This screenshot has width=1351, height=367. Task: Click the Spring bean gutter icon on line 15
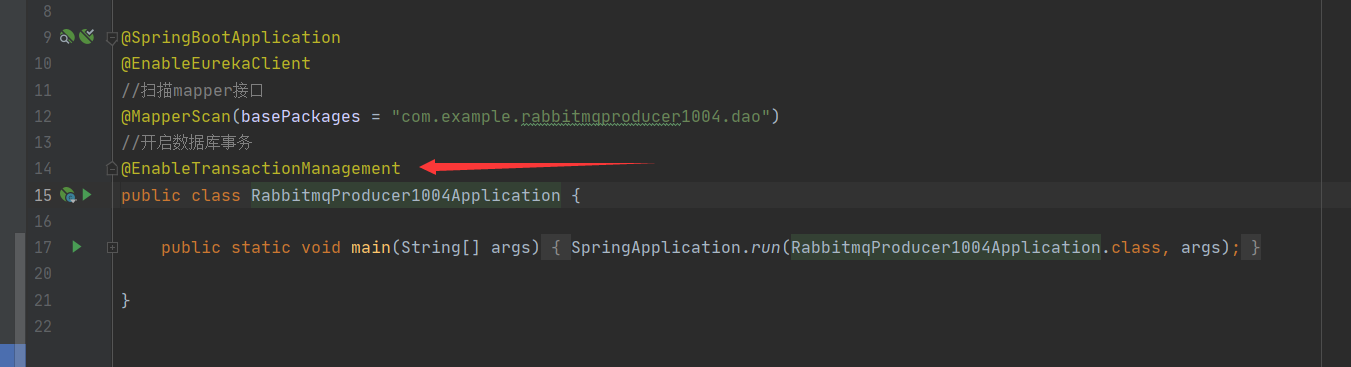pos(67,195)
